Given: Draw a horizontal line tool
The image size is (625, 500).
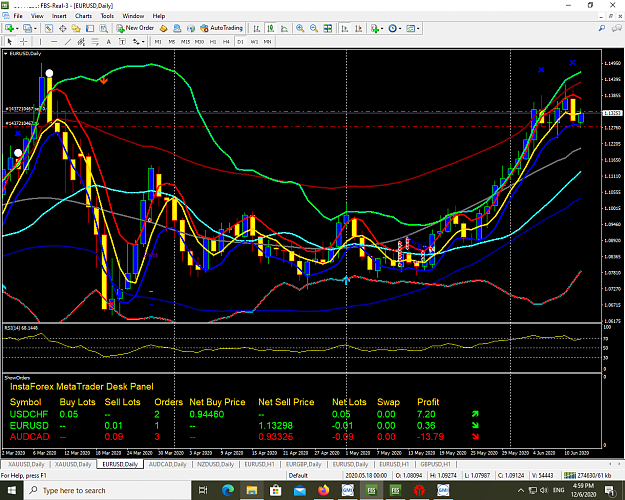Looking at the screenshot, I should click(54, 41).
